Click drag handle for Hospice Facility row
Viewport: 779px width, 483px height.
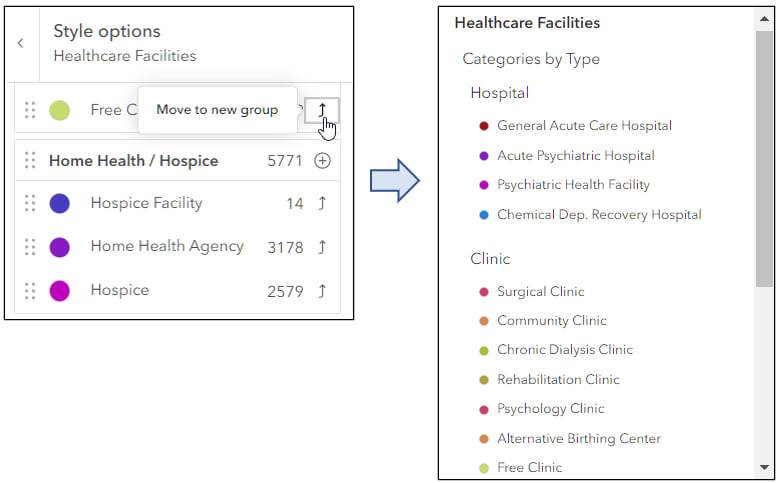(30, 204)
